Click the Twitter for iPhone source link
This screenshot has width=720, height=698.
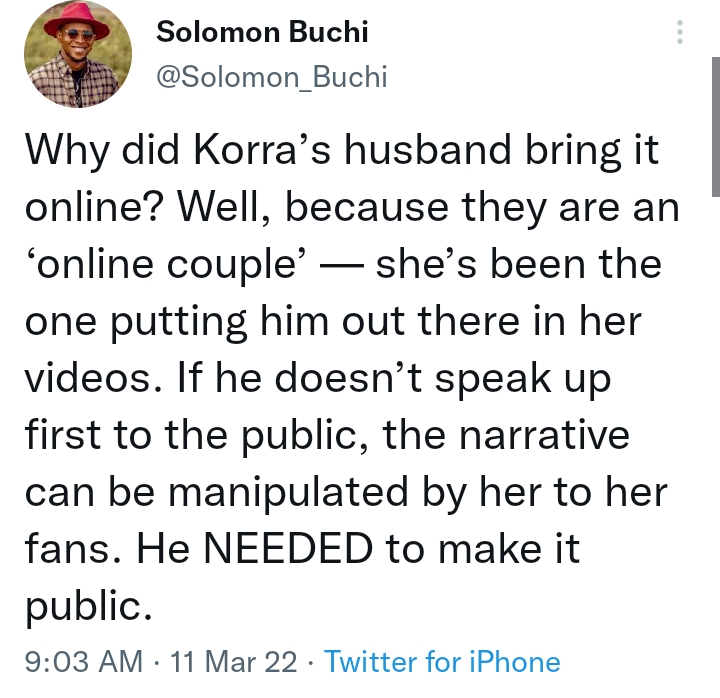442,661
